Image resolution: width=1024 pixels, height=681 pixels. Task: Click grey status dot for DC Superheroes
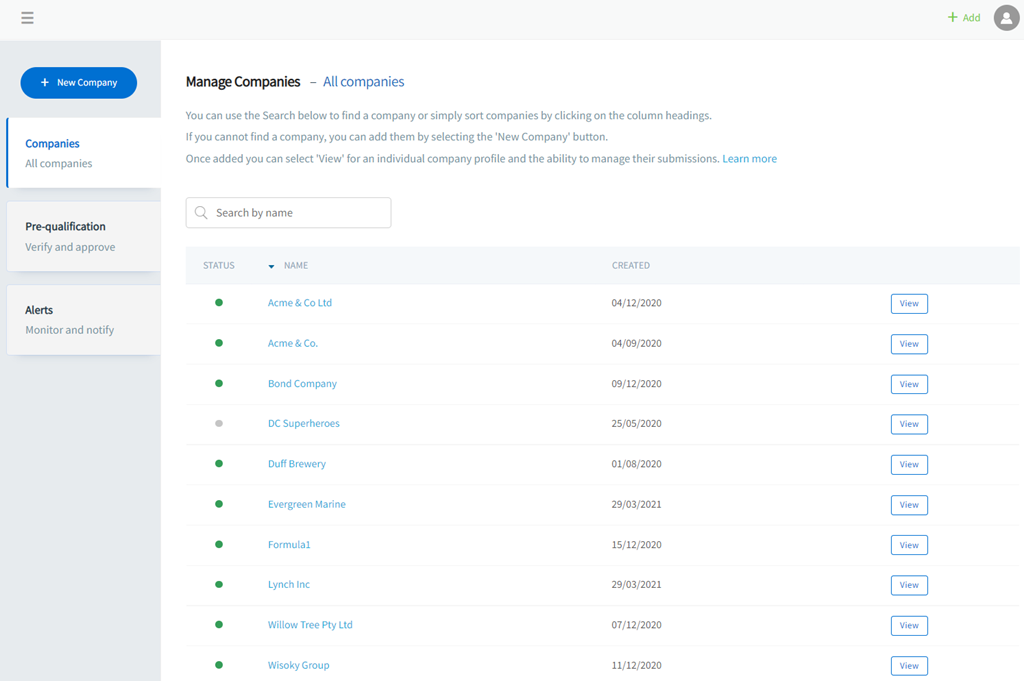point(219,424)
